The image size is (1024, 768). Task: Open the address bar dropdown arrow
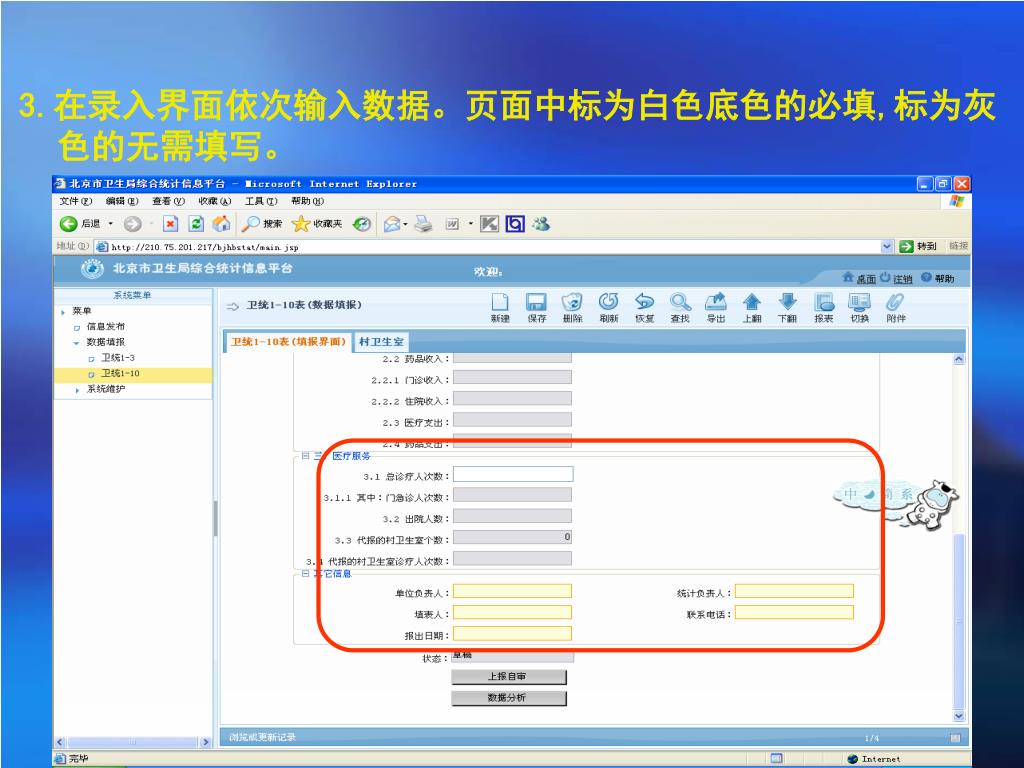(x=886, y=246)
